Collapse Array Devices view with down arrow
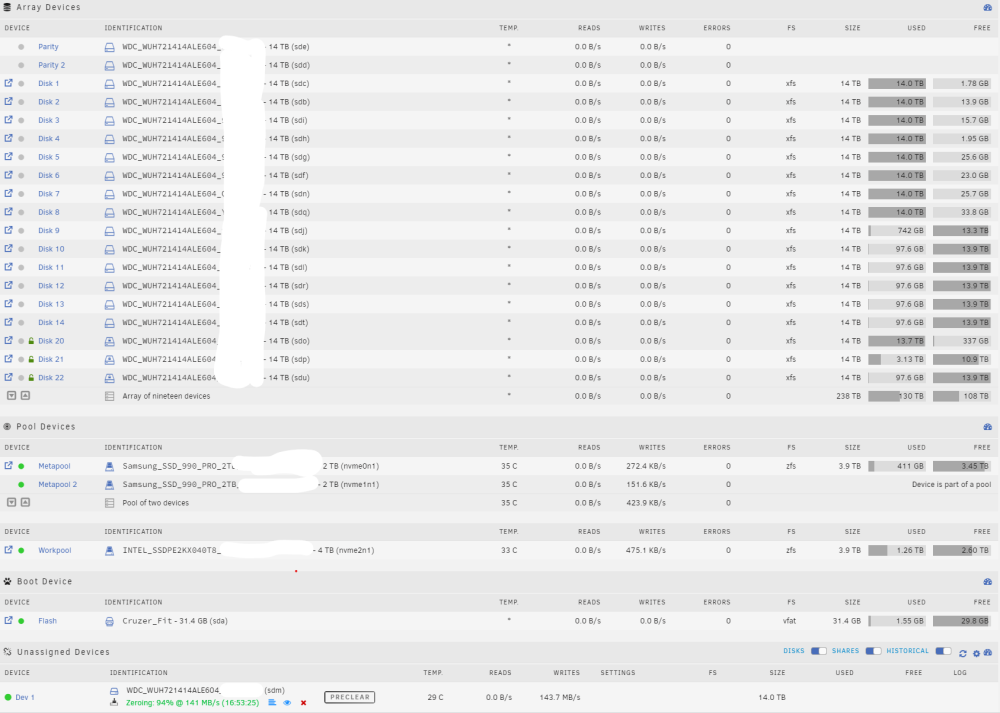 (11, 395)
